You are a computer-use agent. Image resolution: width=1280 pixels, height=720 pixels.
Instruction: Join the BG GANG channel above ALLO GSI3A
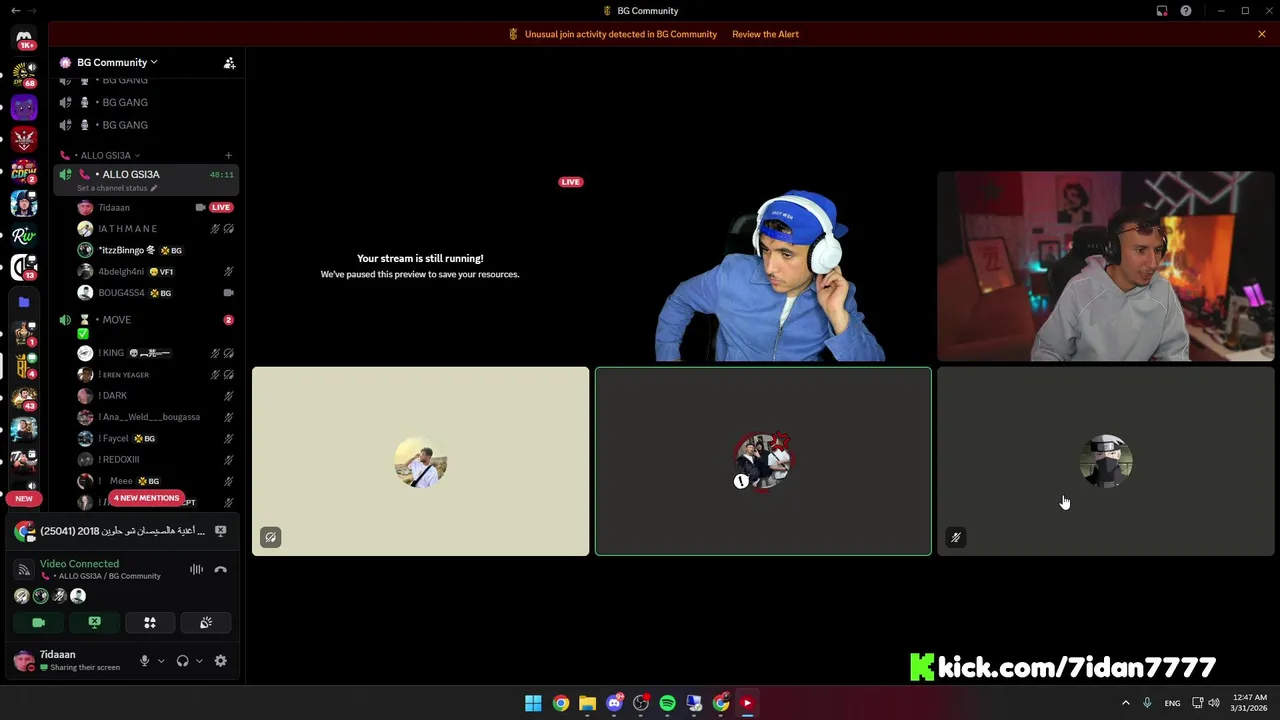click(146, 125)
